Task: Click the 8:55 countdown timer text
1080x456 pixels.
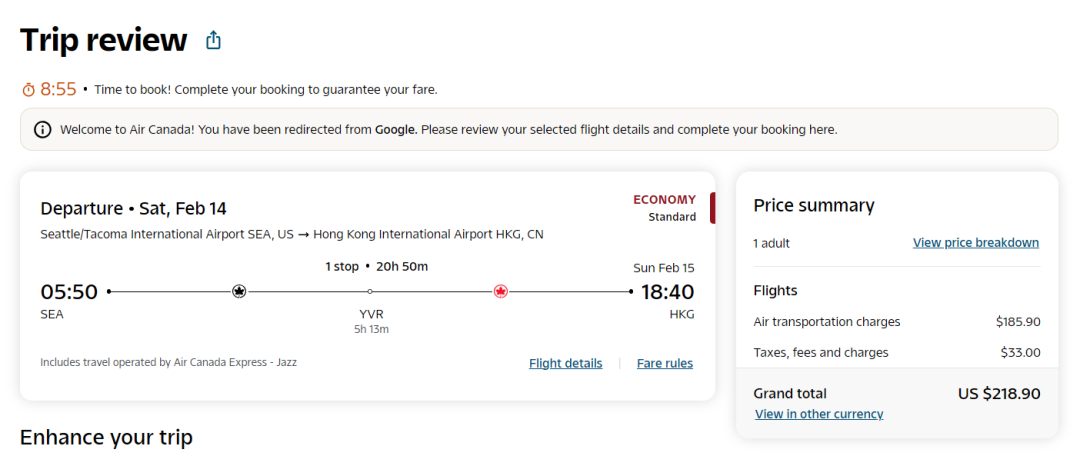Action: pos(58,89)
